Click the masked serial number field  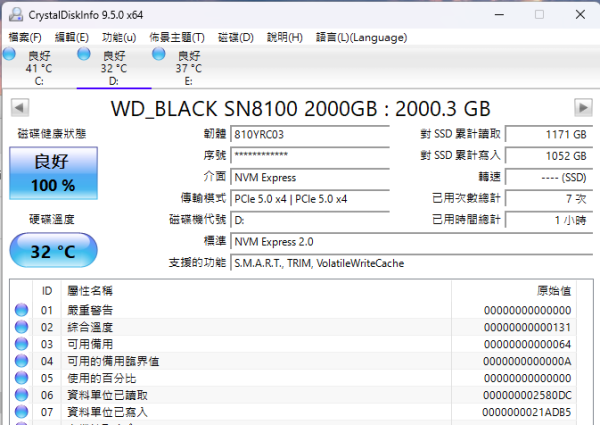point(310,156)
